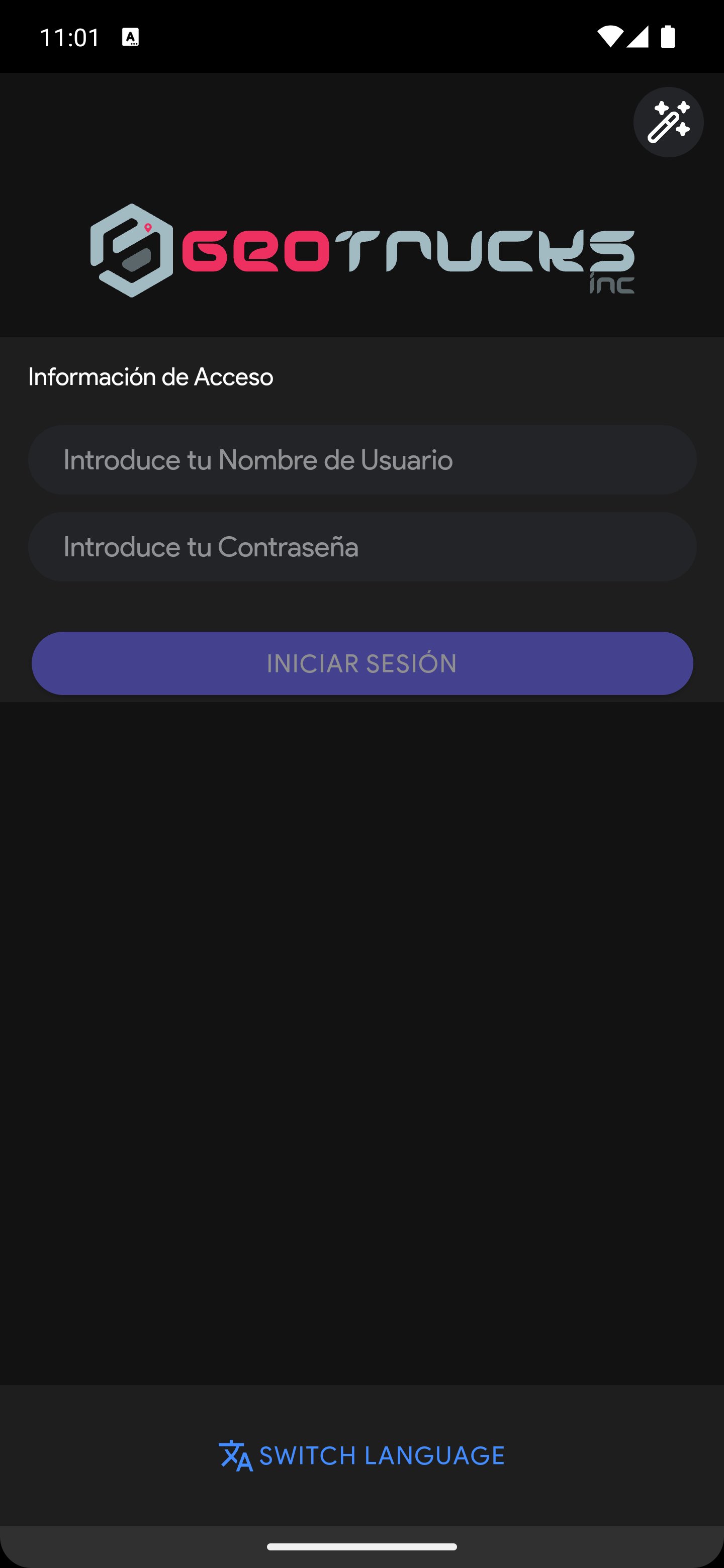The height and width of the screenshot is (1568, 724).
Task: Tap the magic wand icon button
Action: point(668,122)
